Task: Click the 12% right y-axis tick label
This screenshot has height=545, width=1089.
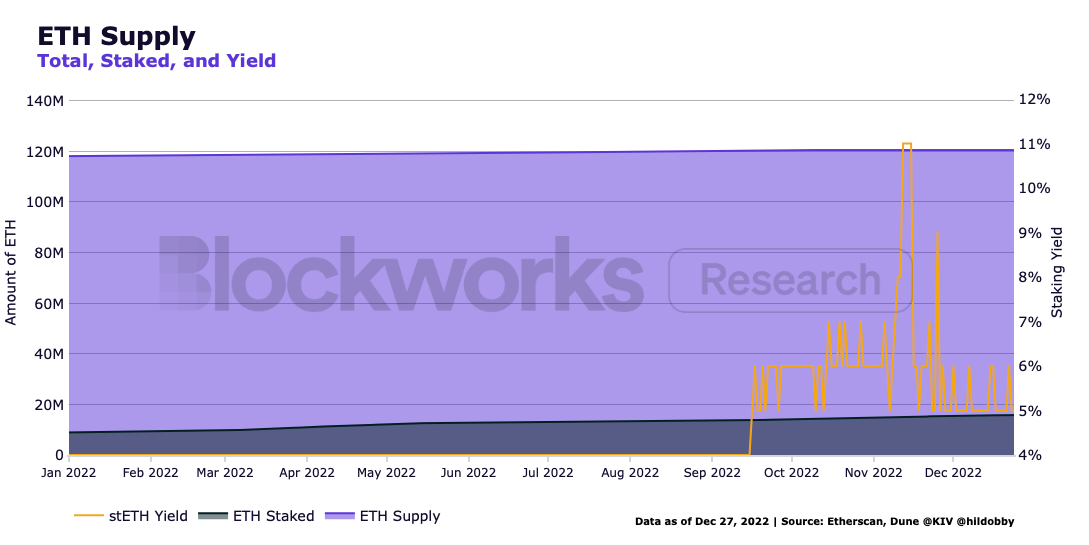Action: pyautogui.click(x=1034, y=100)
